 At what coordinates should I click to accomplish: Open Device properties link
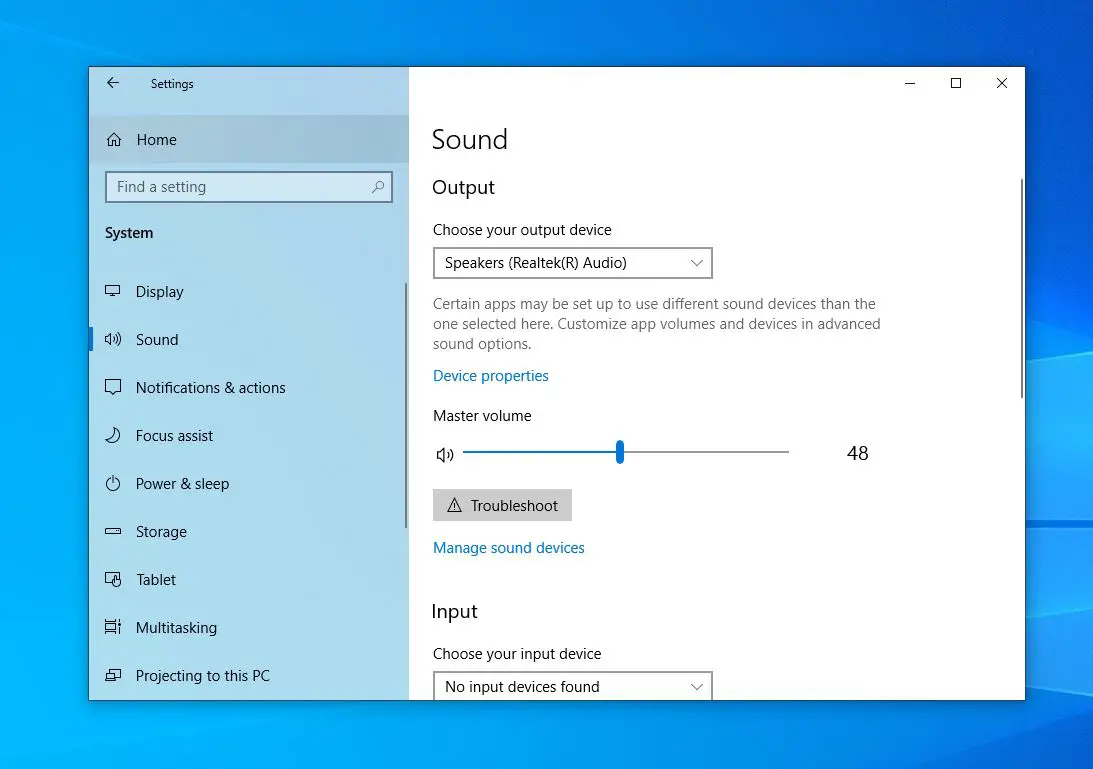tap(490, 375)
